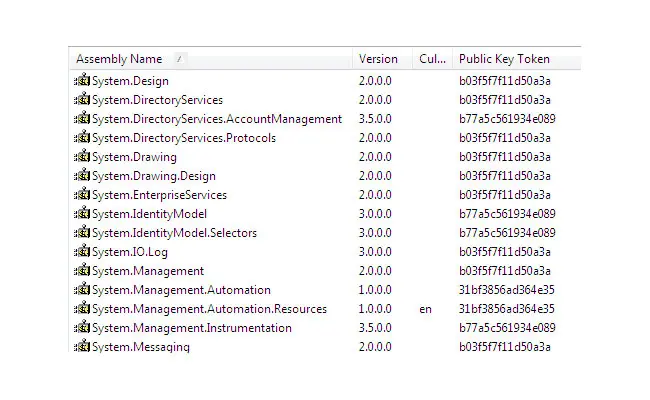
Task: Select System.DirectoryServices.AccountManagement name text
Action: point(217,119)
